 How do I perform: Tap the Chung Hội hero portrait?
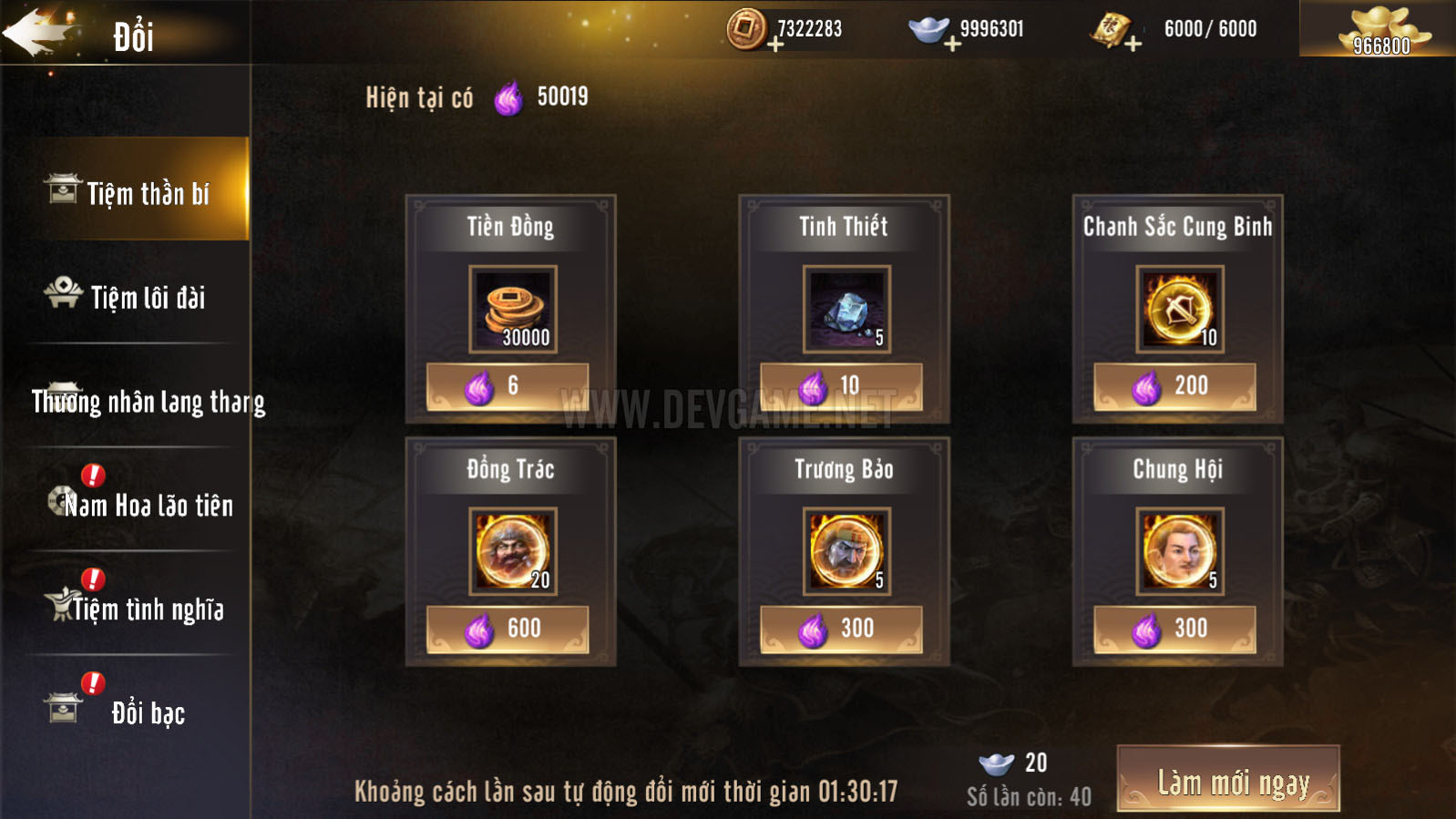[1180, 551]
